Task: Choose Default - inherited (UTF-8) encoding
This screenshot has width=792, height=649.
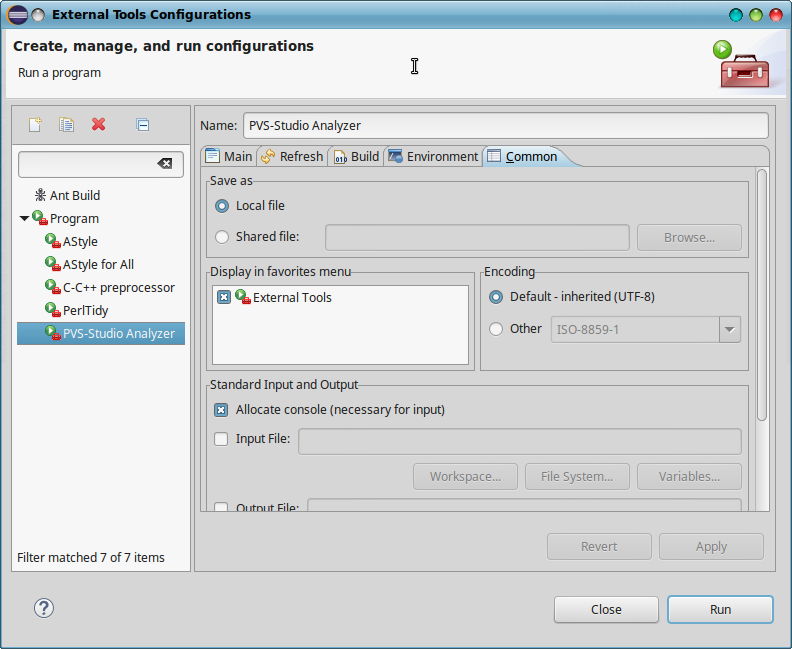Action: (x=496, y=297)
